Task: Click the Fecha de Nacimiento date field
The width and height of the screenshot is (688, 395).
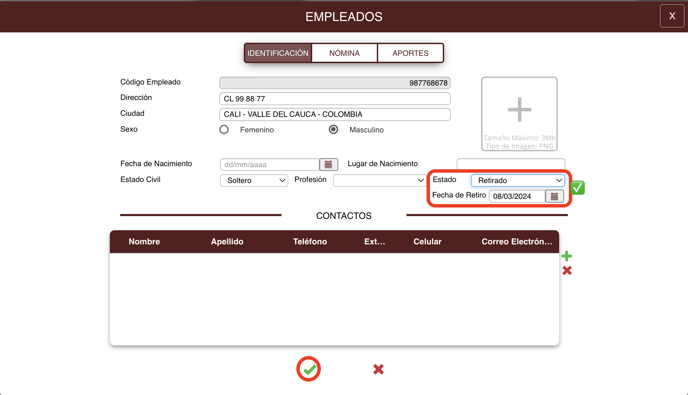Action: (x=269, y=165)
